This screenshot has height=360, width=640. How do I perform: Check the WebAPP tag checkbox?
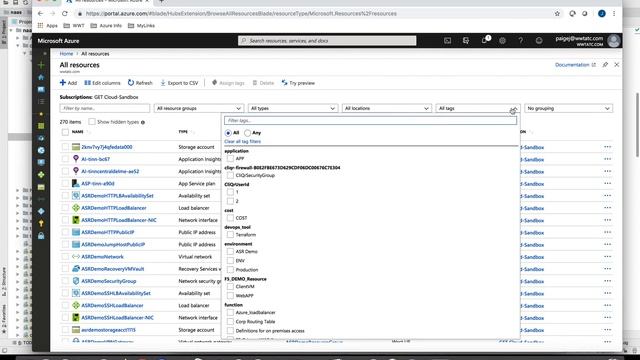[230, 296]
